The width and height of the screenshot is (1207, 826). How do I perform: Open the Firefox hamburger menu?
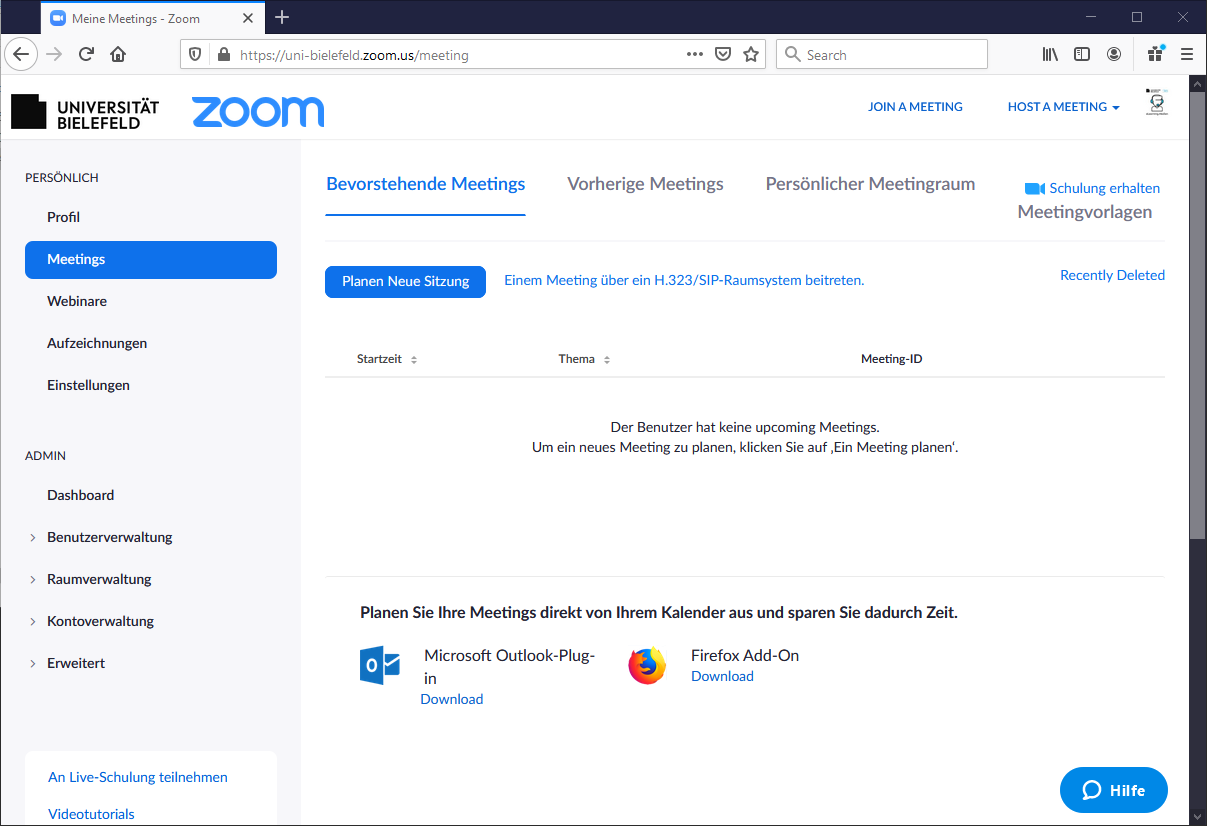(x=1187, y=55)
